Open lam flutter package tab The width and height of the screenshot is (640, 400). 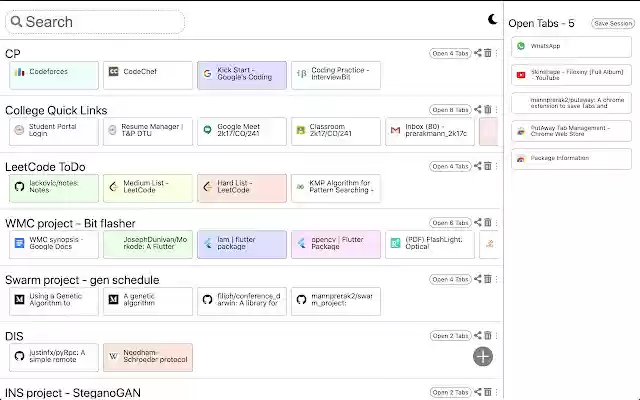pyautogui.click(x=242, y=244)
